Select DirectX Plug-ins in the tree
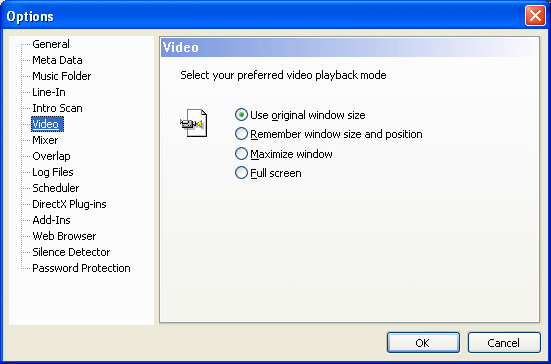Screen dimensions: 551x364 (x=69, y=204)
